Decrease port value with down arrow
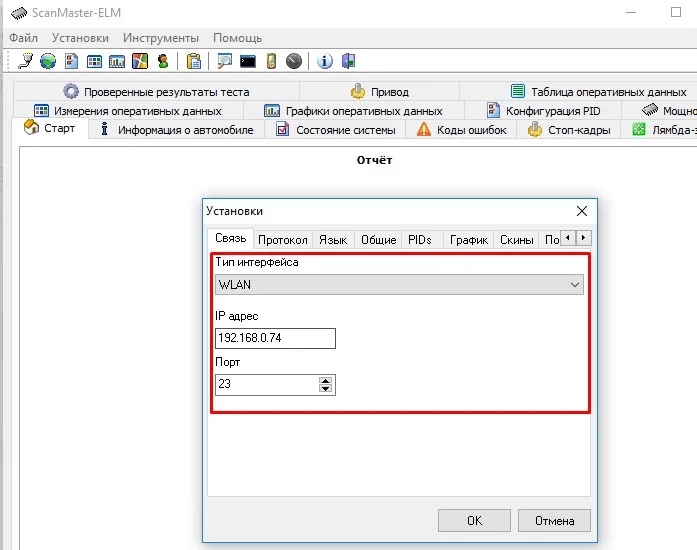 pyautogui.click(x=325, y=389)
